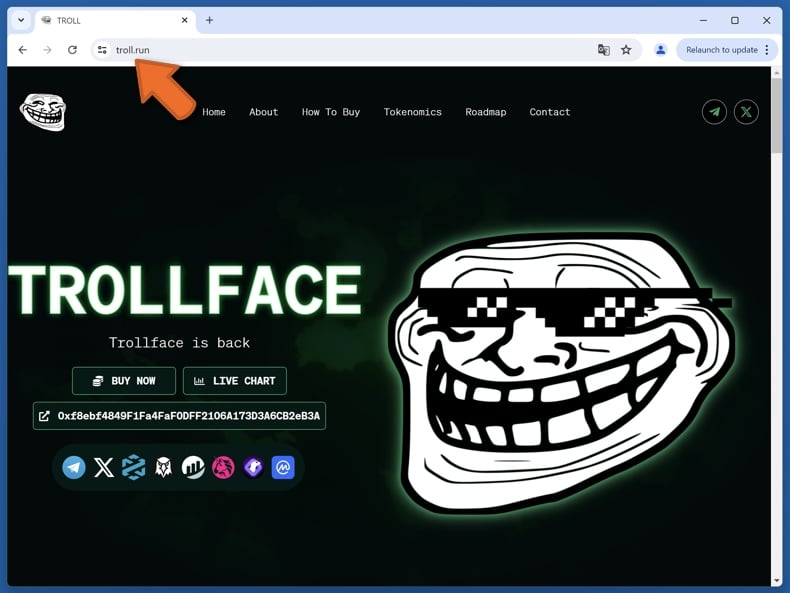This screenshot has height=593, width=790.
Task: Click the page vertical scrollbar thumb
Action: click(x=776, y=117)
